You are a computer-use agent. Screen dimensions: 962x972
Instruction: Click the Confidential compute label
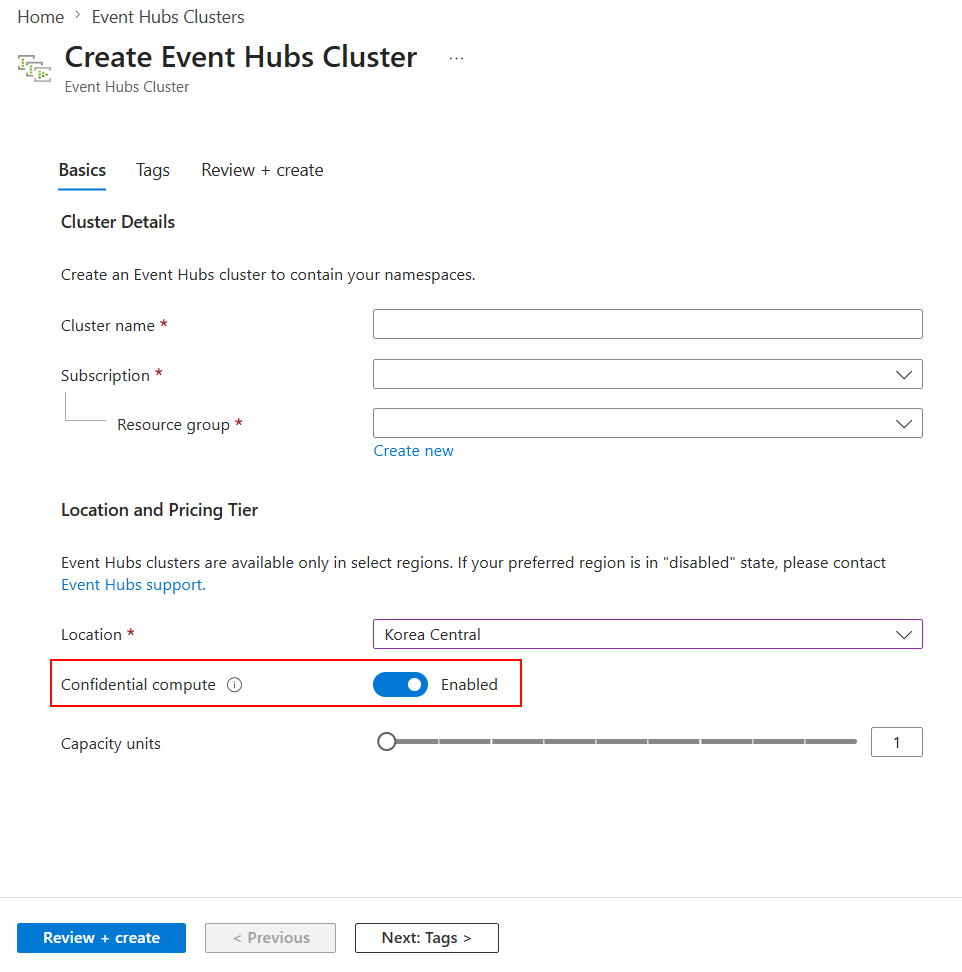(x=138, y=685)
